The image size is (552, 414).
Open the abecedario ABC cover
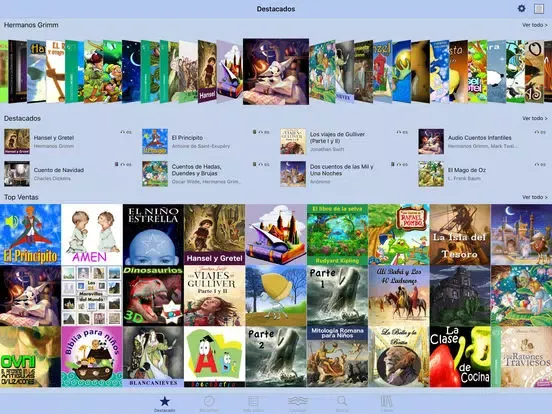214,357
